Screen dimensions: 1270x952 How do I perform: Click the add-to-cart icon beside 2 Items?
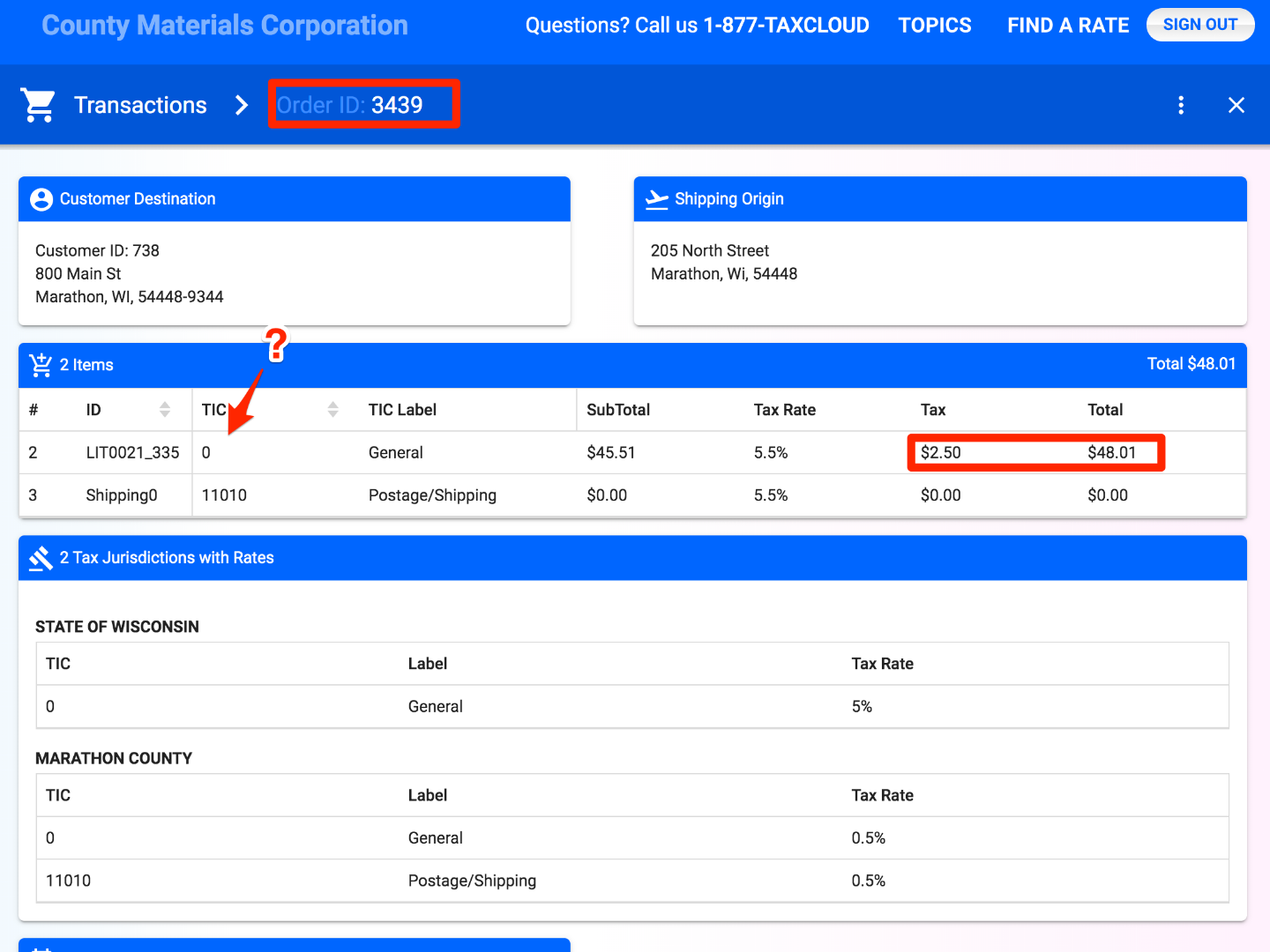pos(41,365)
